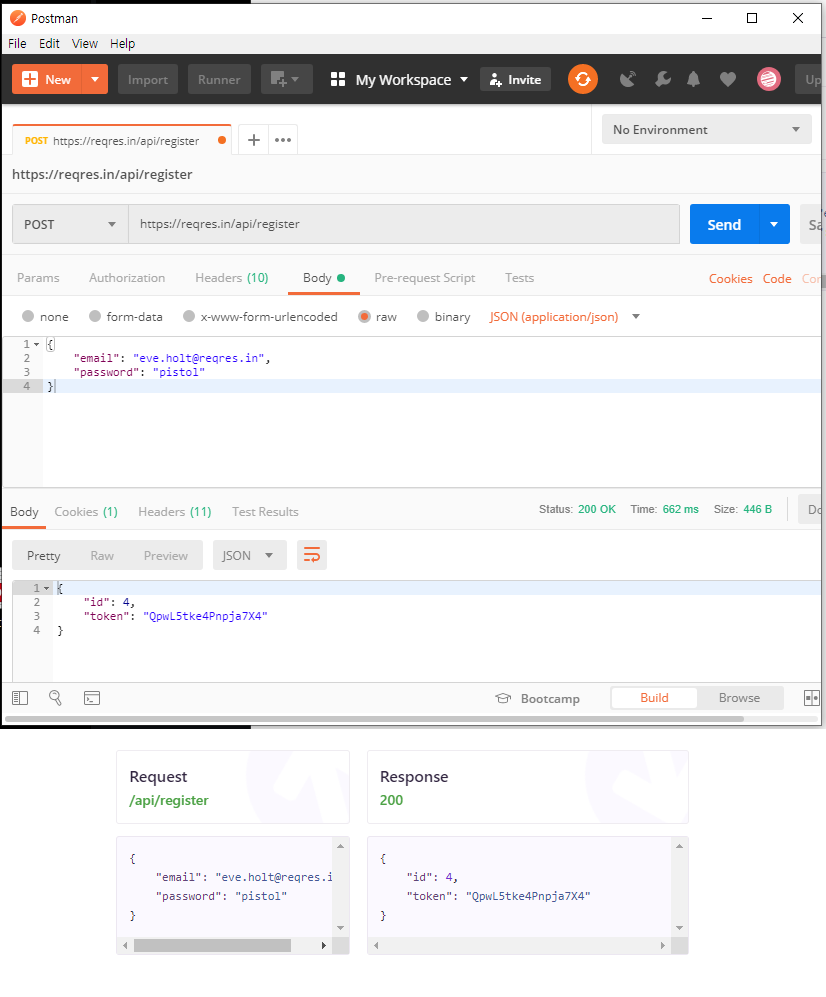Open the File menu
This screenshot has height=997, width=826.
[x=17, y=43]
